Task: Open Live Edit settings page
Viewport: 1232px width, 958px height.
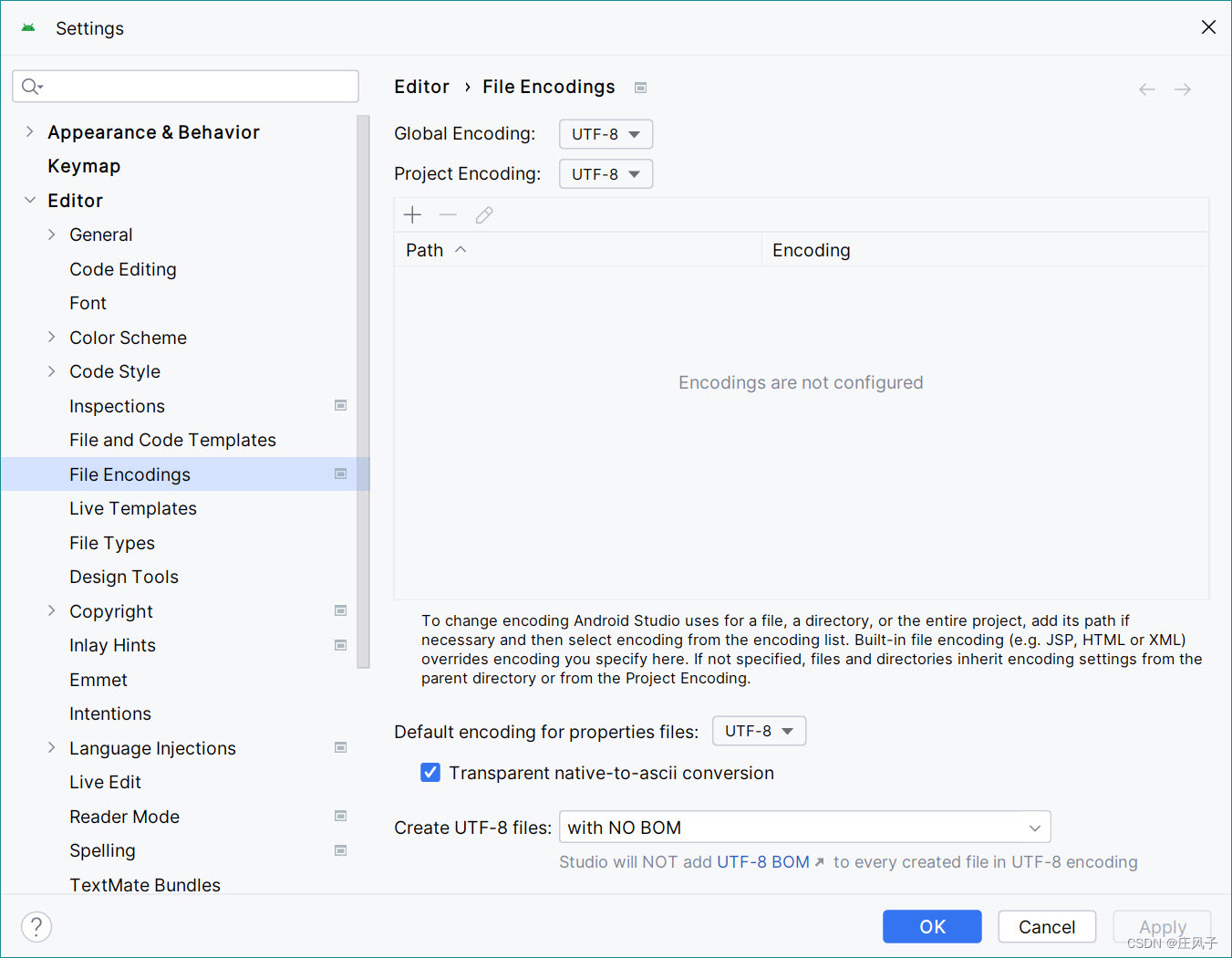Action: click(105, 782)
